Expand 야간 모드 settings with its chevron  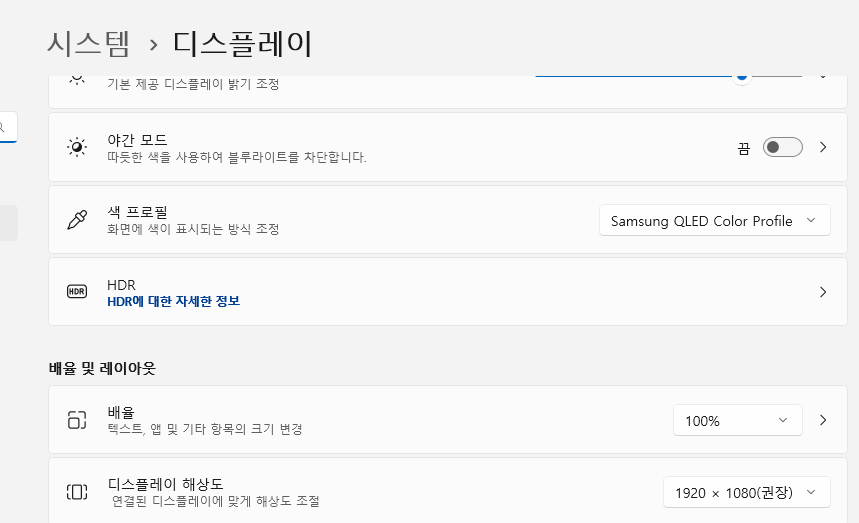click(x=823, y=147)
